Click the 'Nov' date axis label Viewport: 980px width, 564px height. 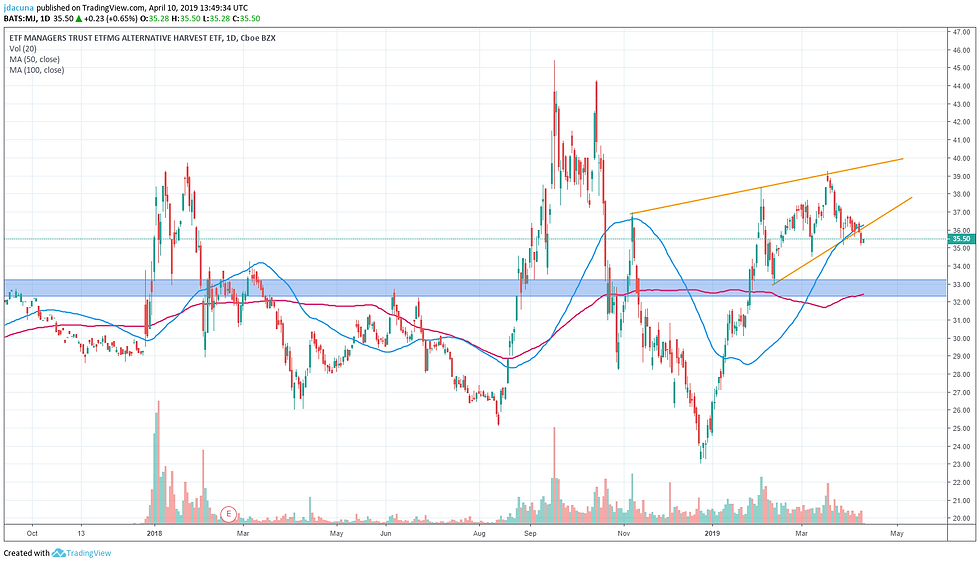[x=623, y=533]
